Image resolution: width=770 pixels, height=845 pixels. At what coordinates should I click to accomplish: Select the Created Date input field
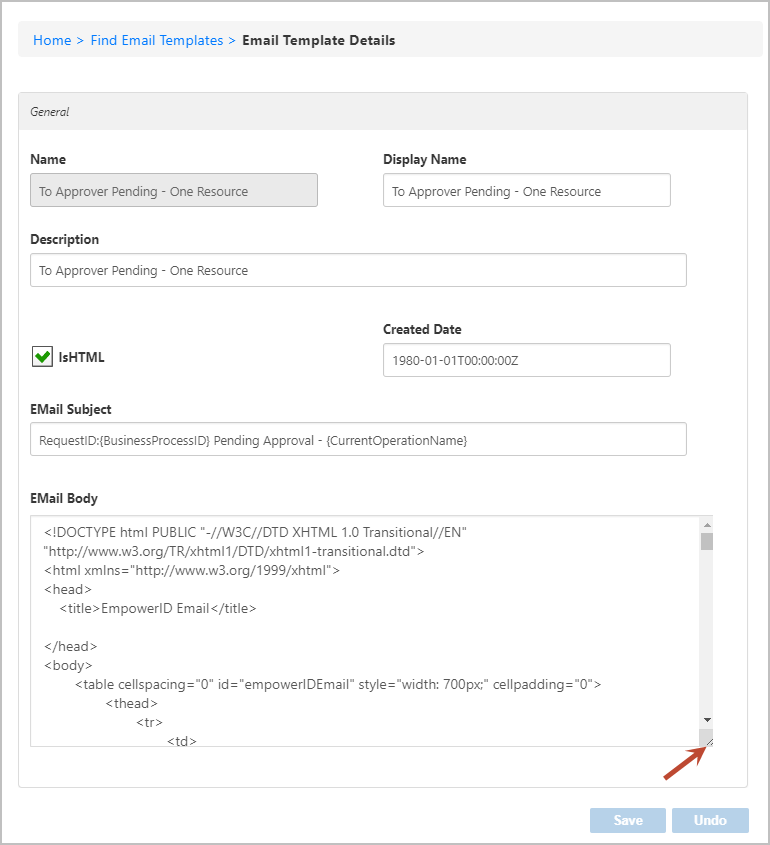[x=526, y=361]
